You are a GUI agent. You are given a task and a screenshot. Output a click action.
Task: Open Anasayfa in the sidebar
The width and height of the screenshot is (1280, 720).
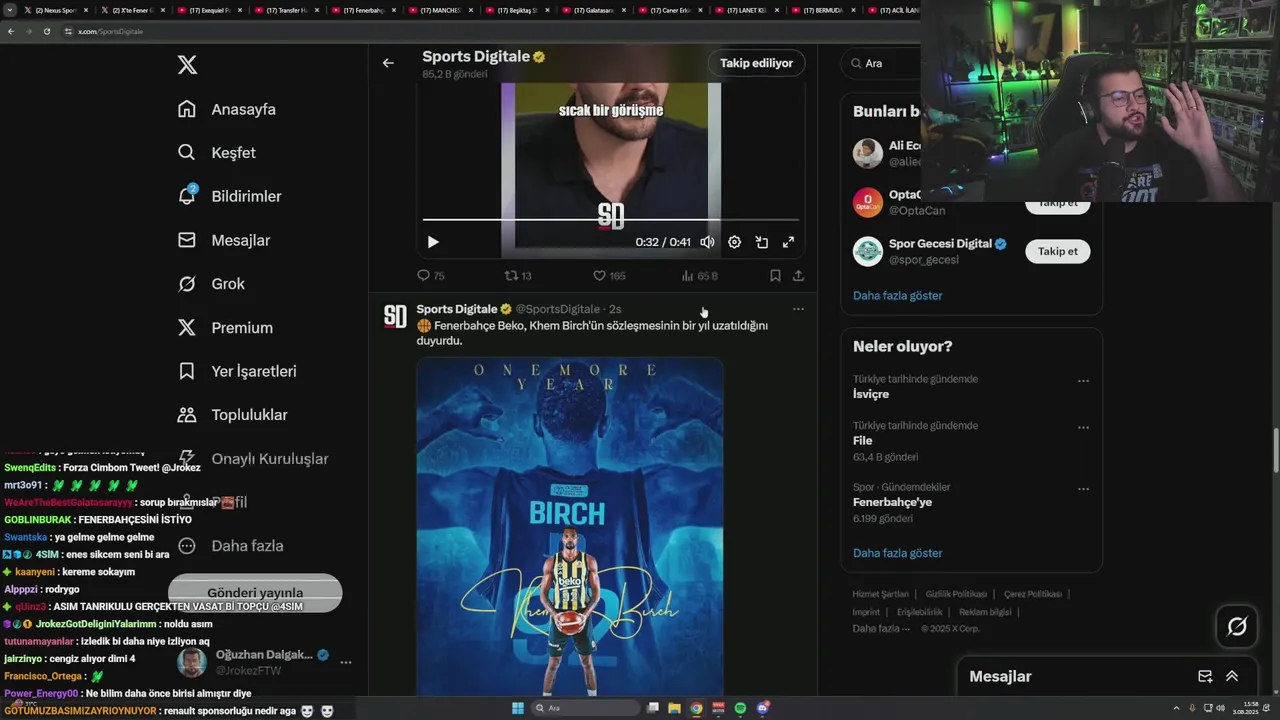[x=227, y=109]
